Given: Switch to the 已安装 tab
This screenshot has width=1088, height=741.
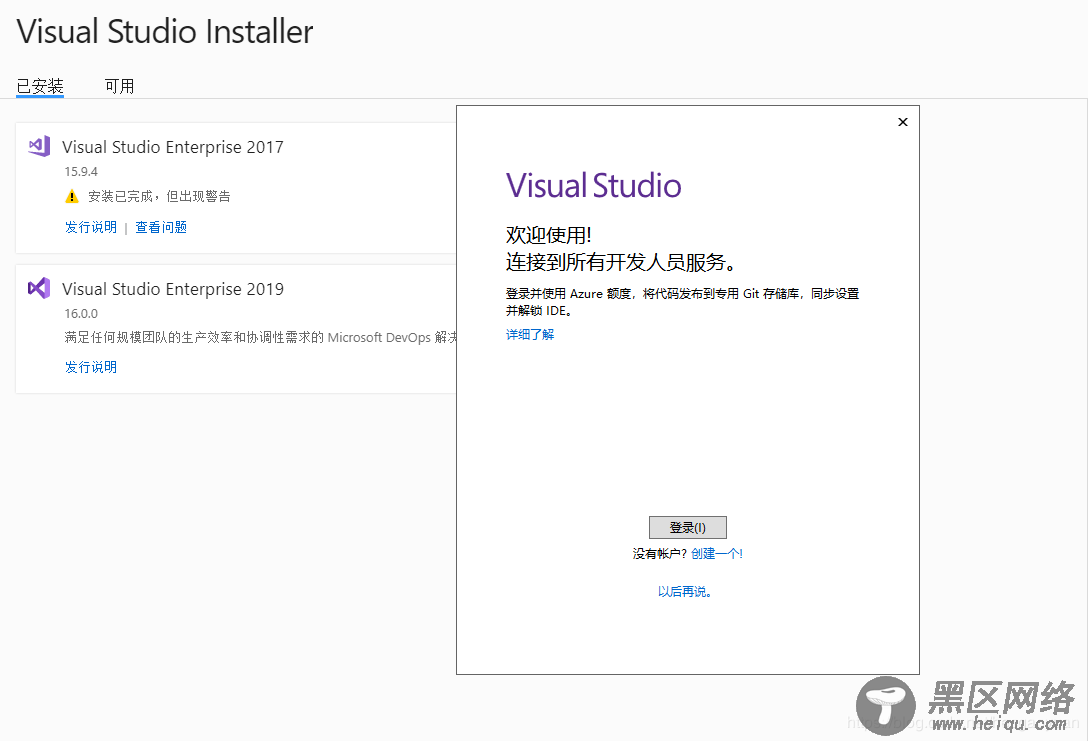Looking at the screenshot, I should pyautogui.click(x=40, y=86).
